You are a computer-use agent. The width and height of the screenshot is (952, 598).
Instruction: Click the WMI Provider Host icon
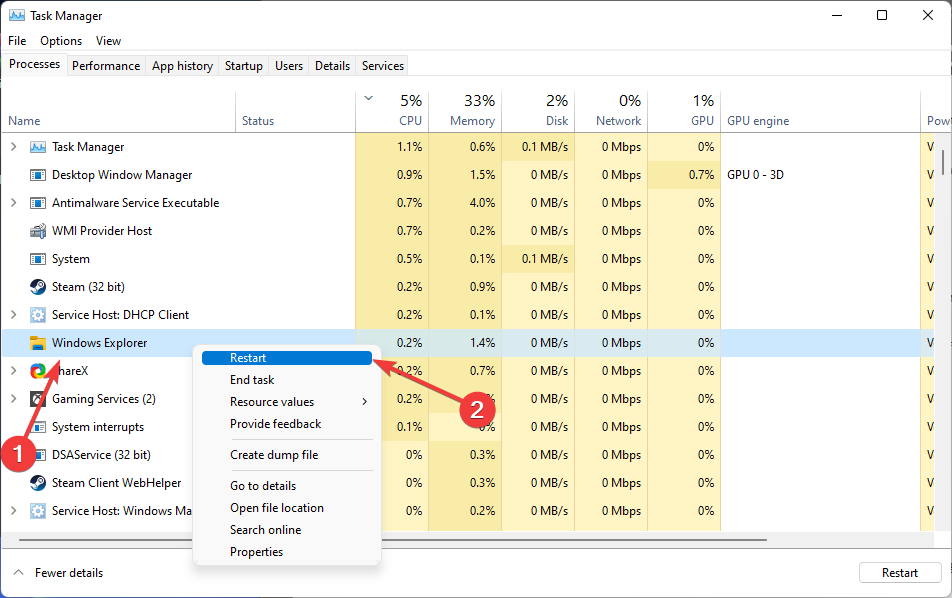pyautogui.click(x=38, y=231)
